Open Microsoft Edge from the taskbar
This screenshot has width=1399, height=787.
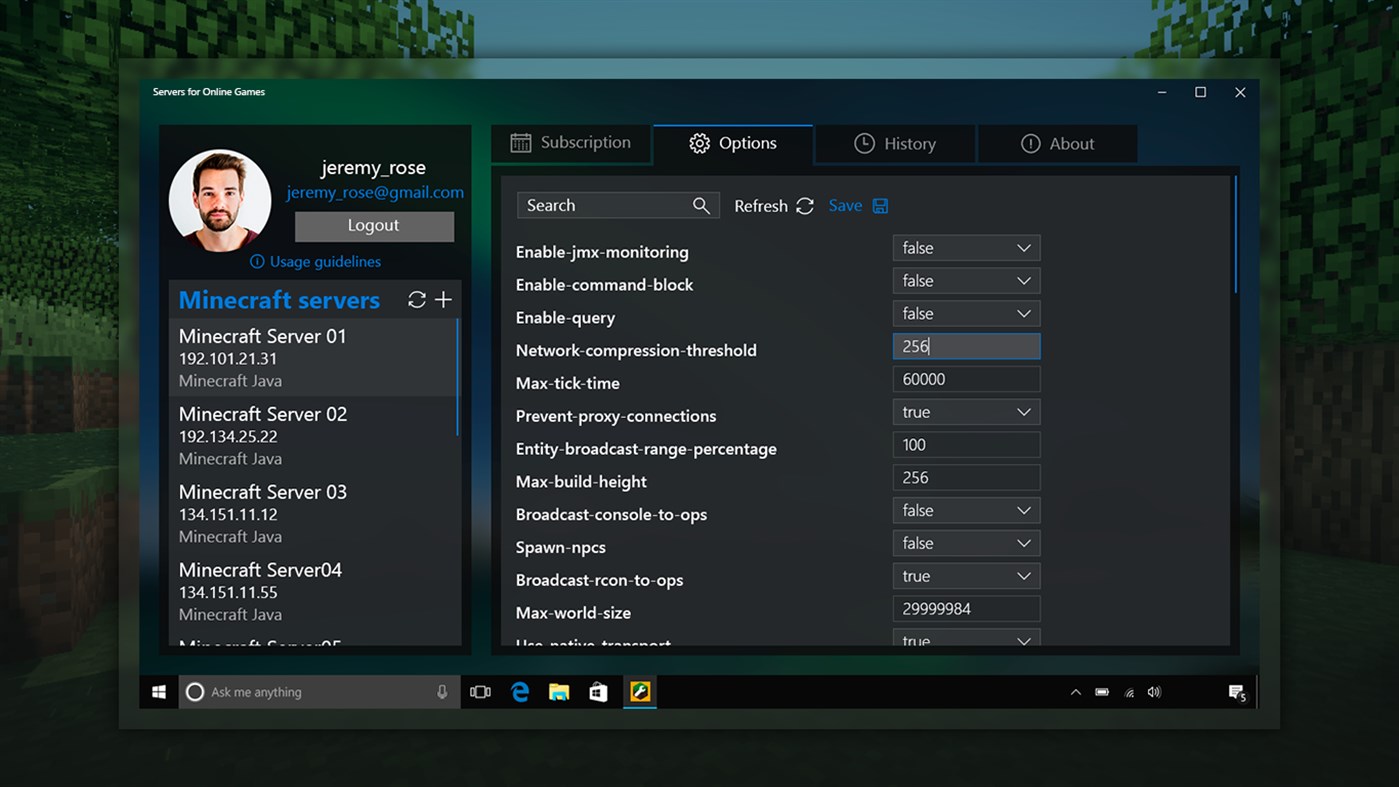coord(519,691)
